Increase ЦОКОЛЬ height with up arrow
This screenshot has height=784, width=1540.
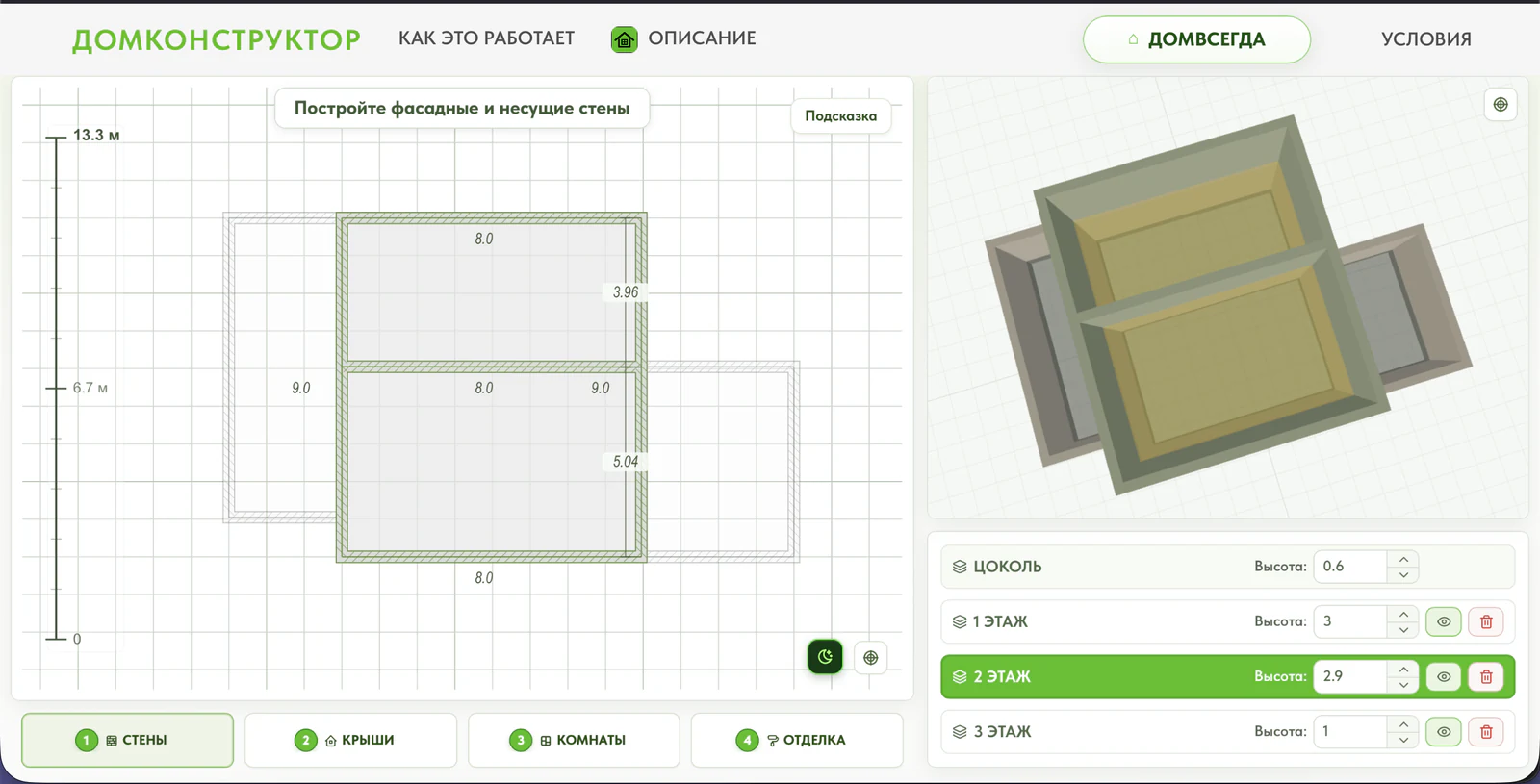[1403, 559]
